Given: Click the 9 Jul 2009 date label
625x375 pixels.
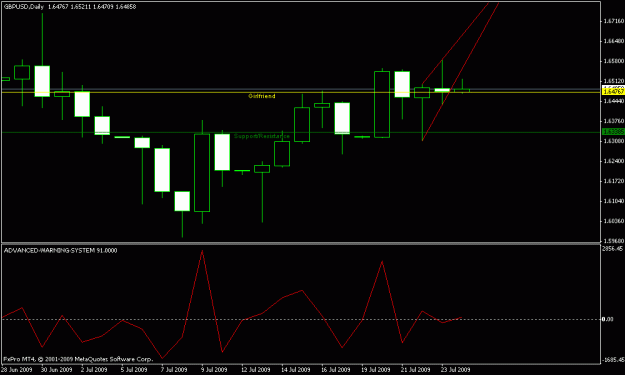Looking at the screenshot, I should click(x=214, y=369).
